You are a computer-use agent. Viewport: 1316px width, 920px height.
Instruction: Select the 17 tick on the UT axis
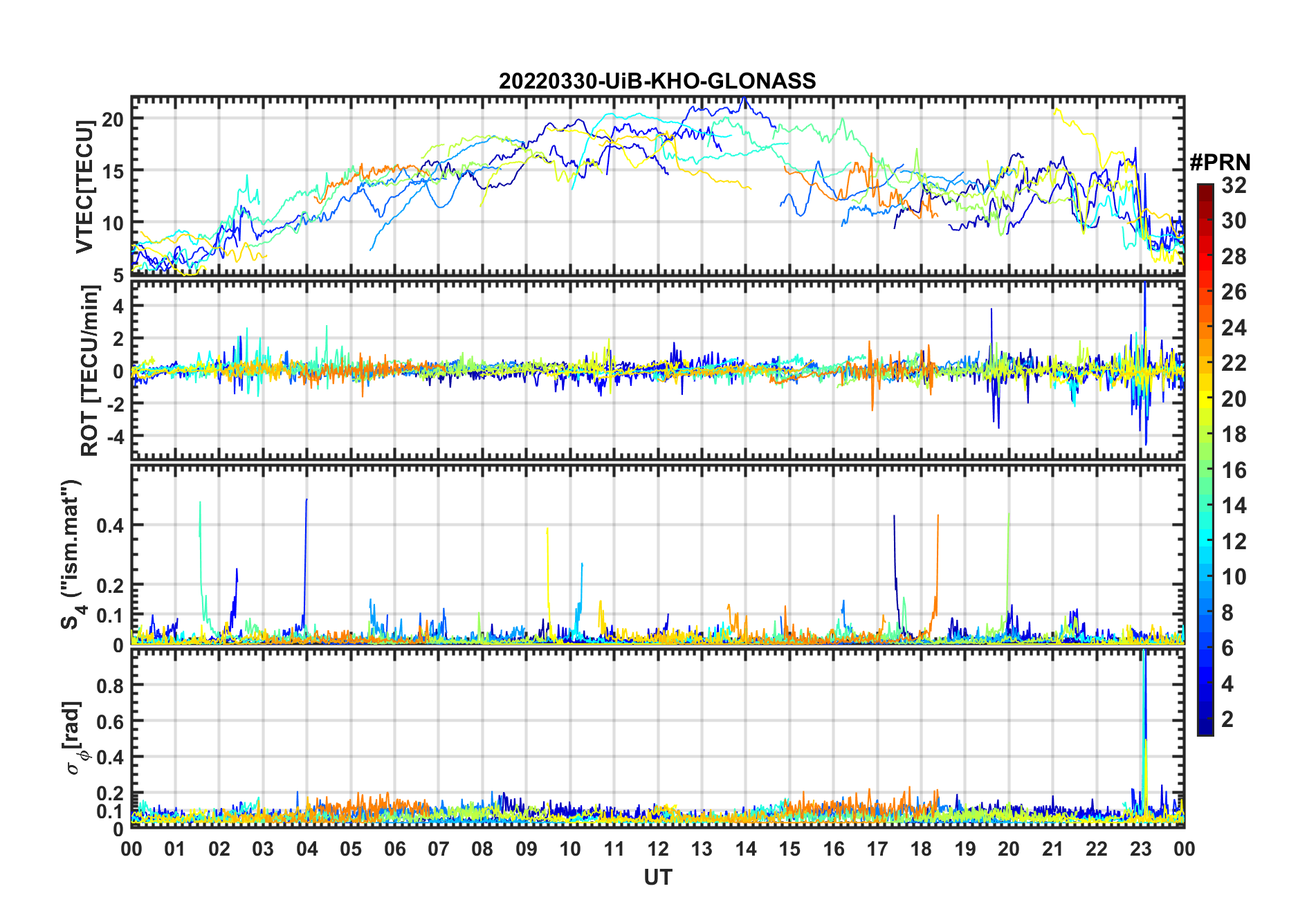click(x=877, y=849)
